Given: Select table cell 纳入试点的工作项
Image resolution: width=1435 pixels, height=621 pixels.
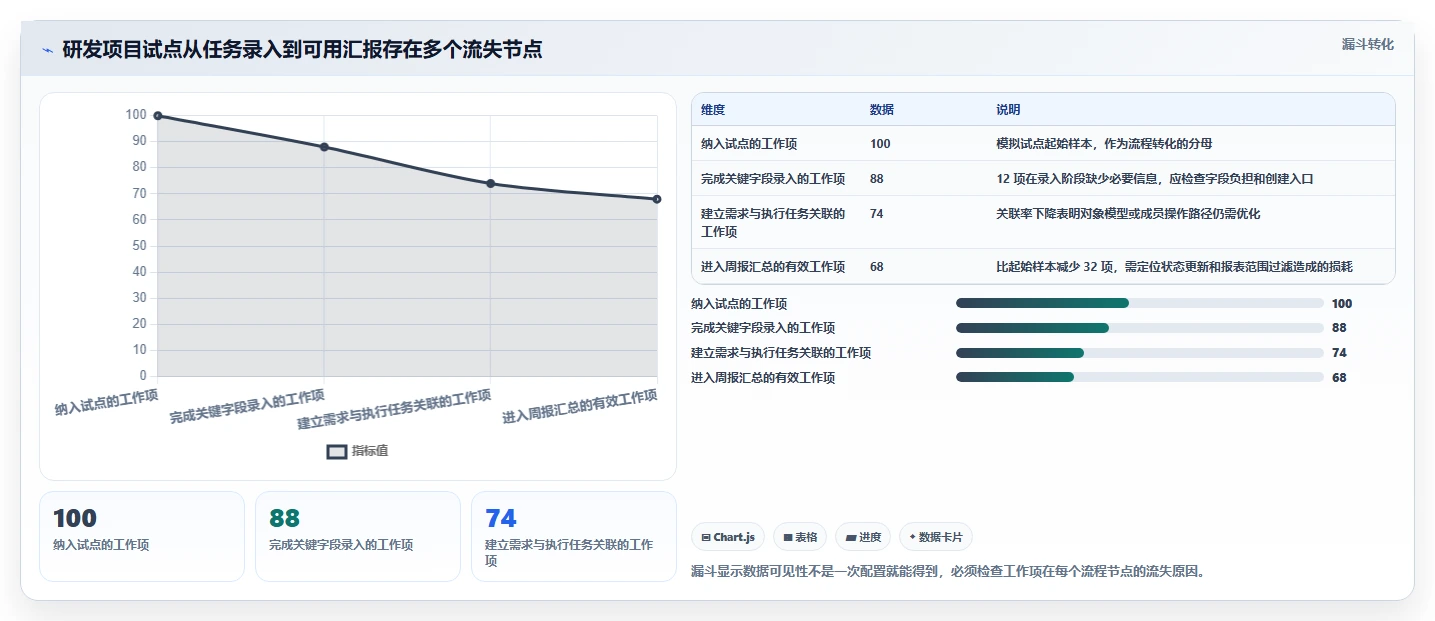Looking at the screenshot, I should click(x=749, y=144).
